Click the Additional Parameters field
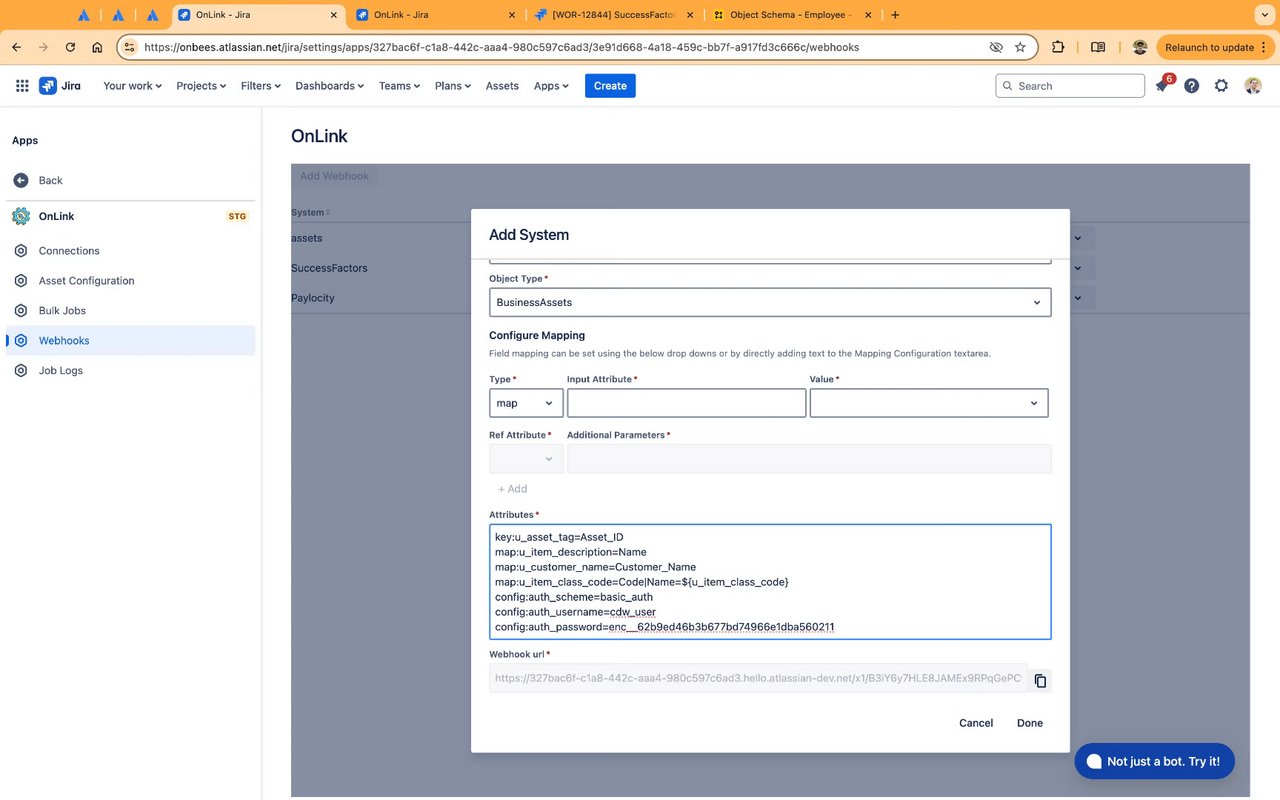Viewport: 1280px width, 800px height. [809, 458]
